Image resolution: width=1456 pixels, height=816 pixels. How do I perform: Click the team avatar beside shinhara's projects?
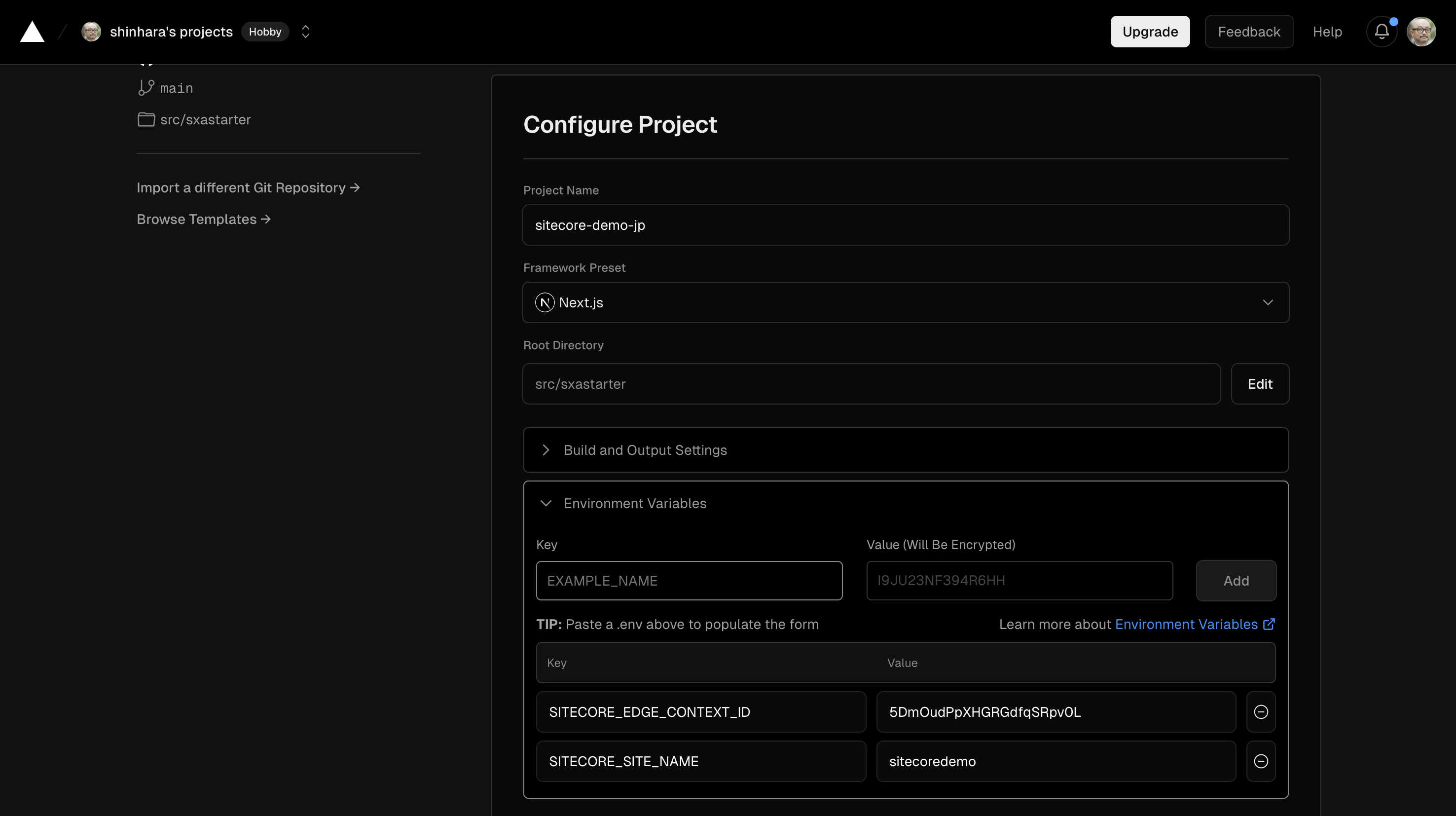(x=91, y=32)
